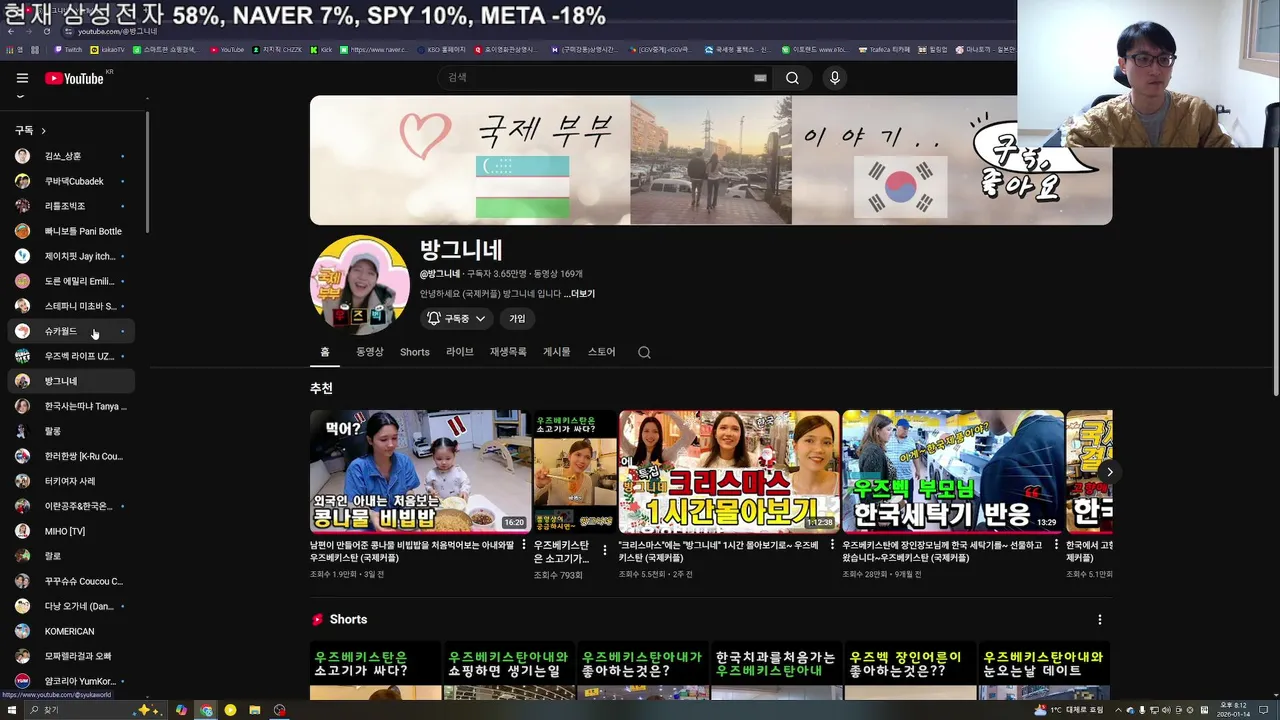Click the 가입 membership button
The width and height of the screenshot is (1280, 720).
pos(517,319)
